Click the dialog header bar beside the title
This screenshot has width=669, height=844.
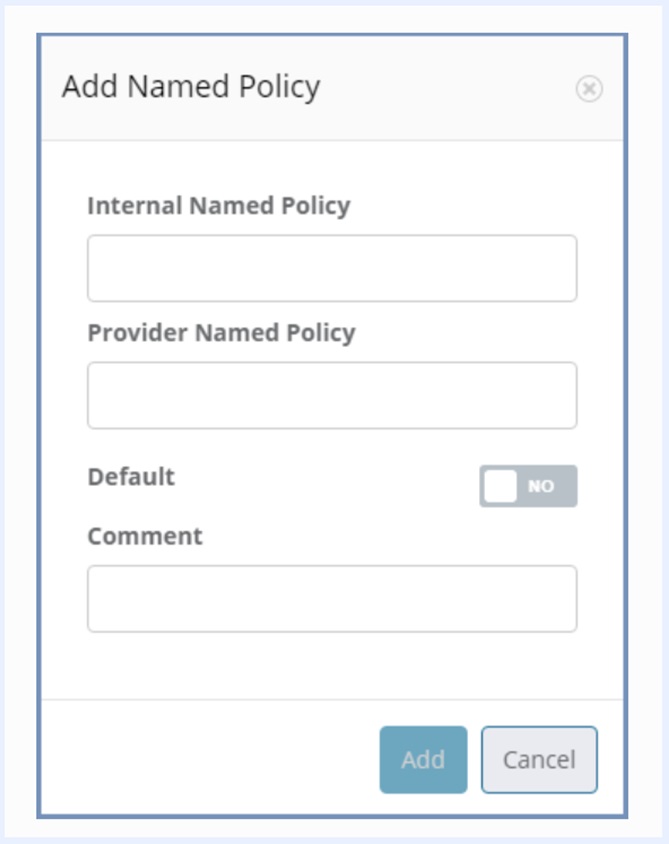pos(450,88)
